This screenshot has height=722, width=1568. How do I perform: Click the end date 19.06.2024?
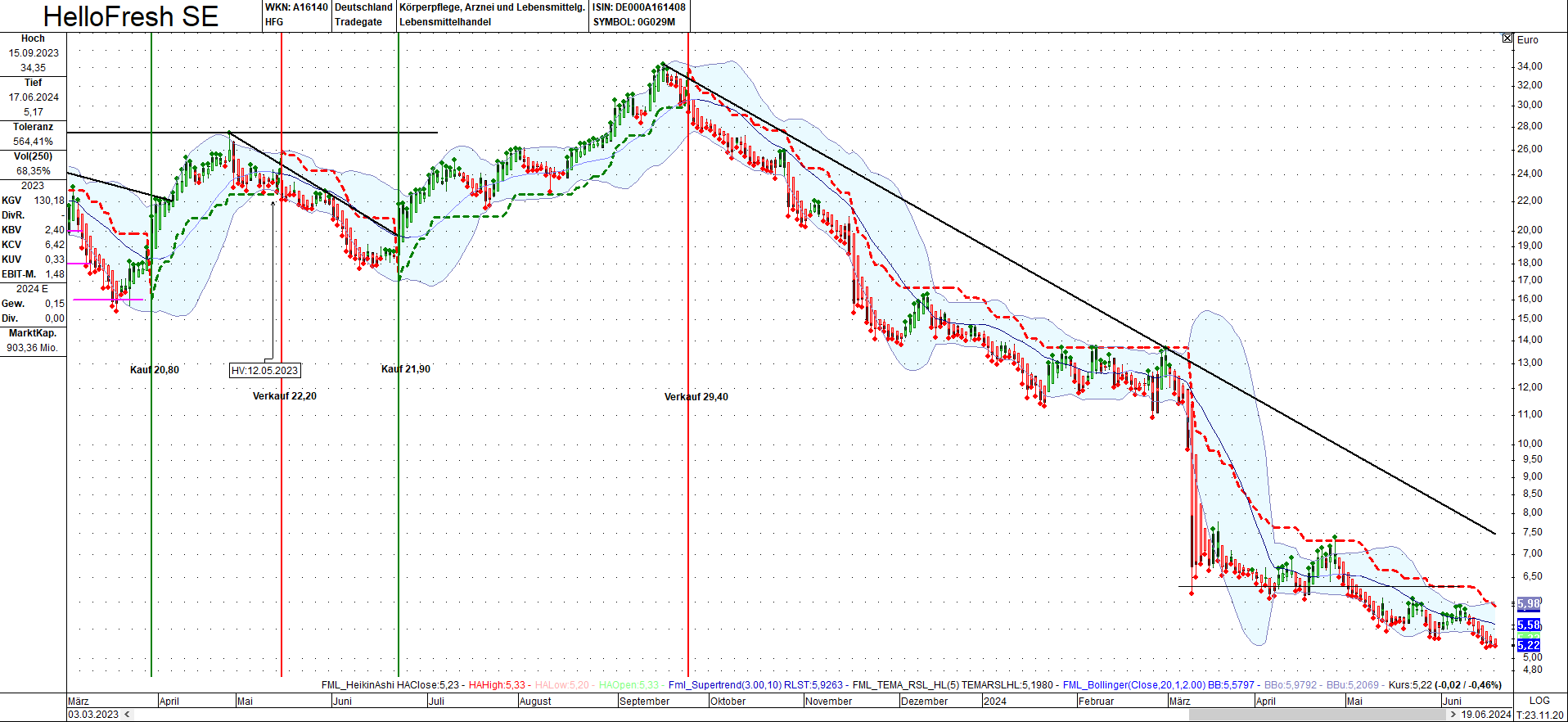(x=1486, y=715)
